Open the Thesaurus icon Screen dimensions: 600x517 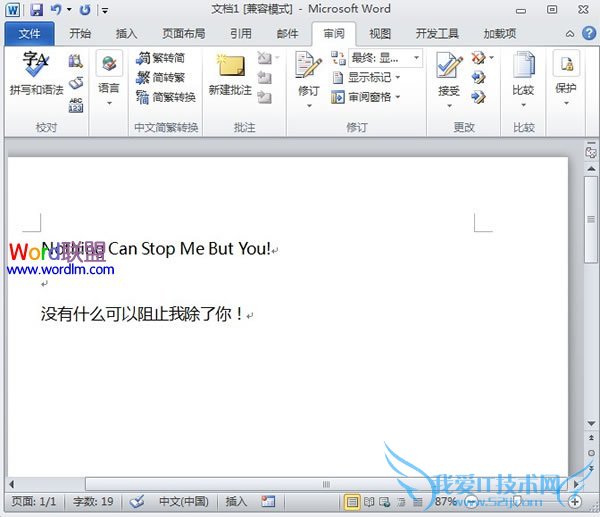click(x=76, y=84)
